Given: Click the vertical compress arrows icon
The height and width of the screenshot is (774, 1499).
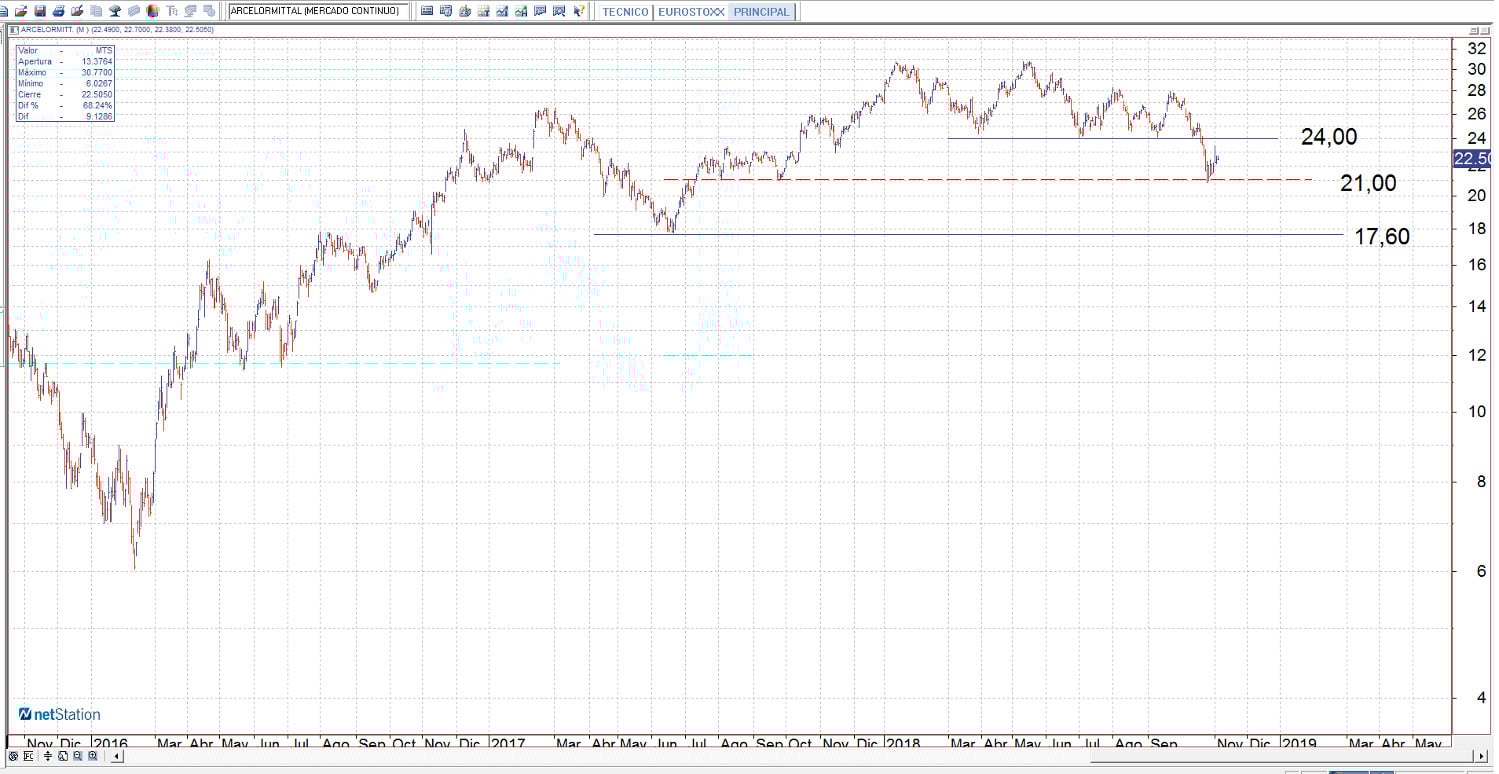Looking at the screenshot, I should [48, 756].
